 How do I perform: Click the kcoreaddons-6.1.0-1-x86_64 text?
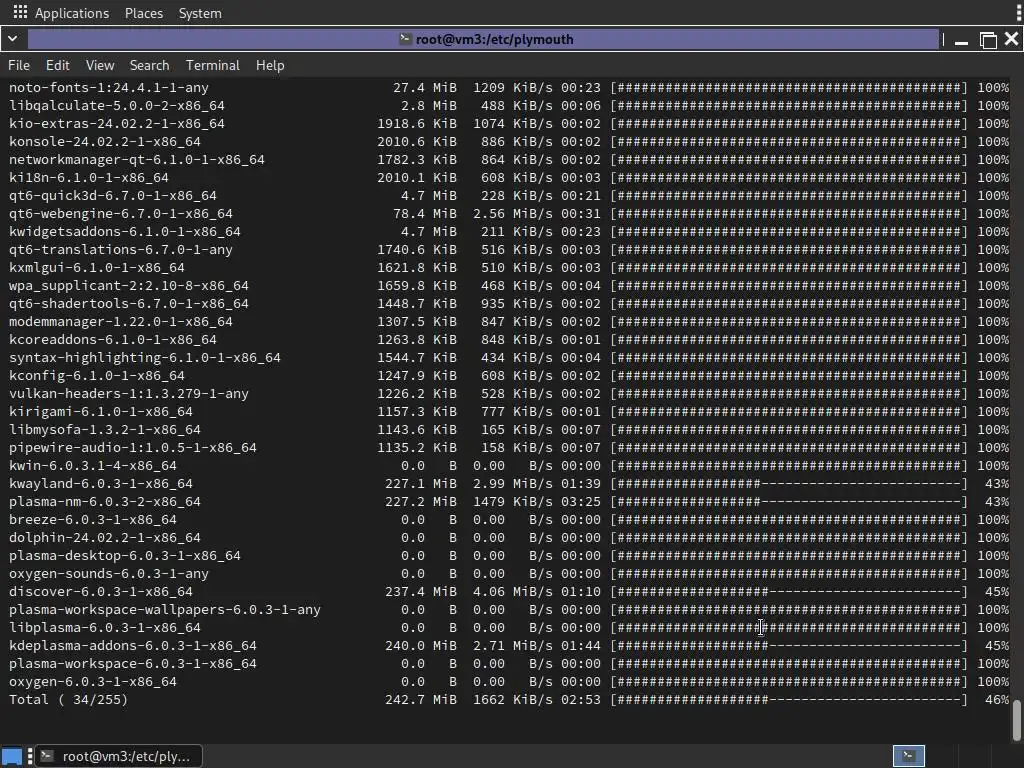click(112, 340)
